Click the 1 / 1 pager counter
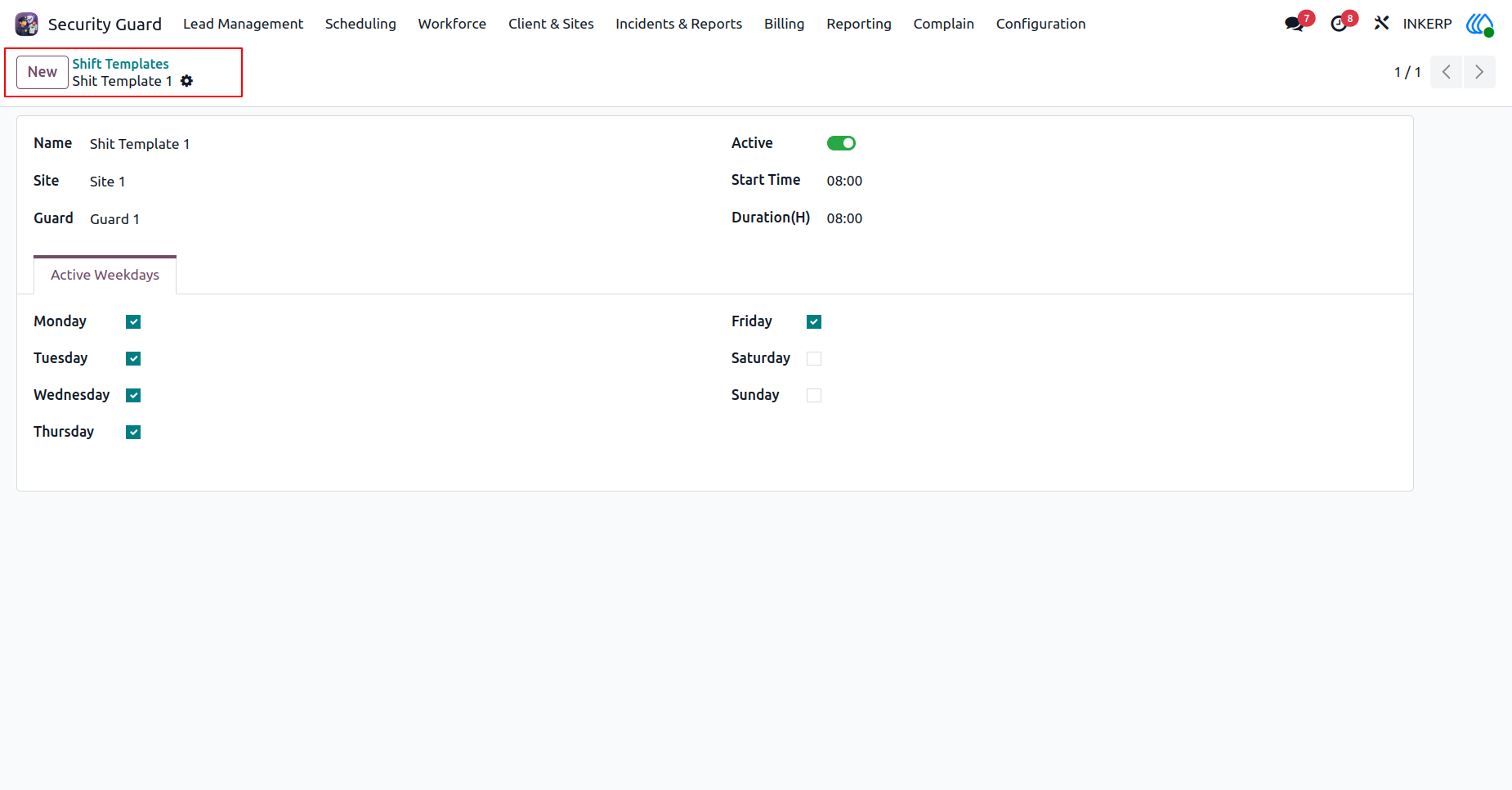Viewport: 1512px width, 790px height. click(x=1407, y=72)
